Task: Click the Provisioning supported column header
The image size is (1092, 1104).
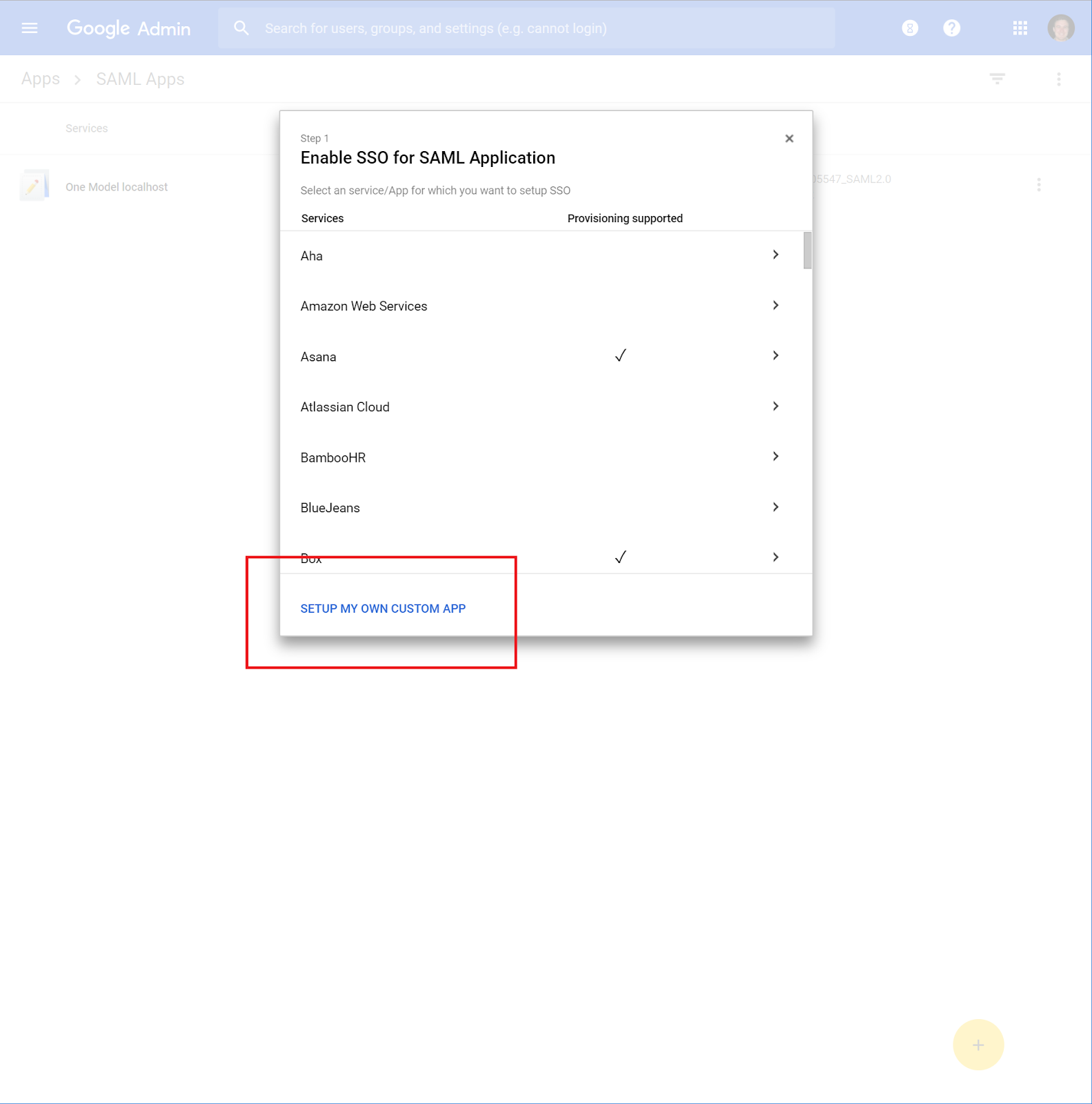Action: 625,218
